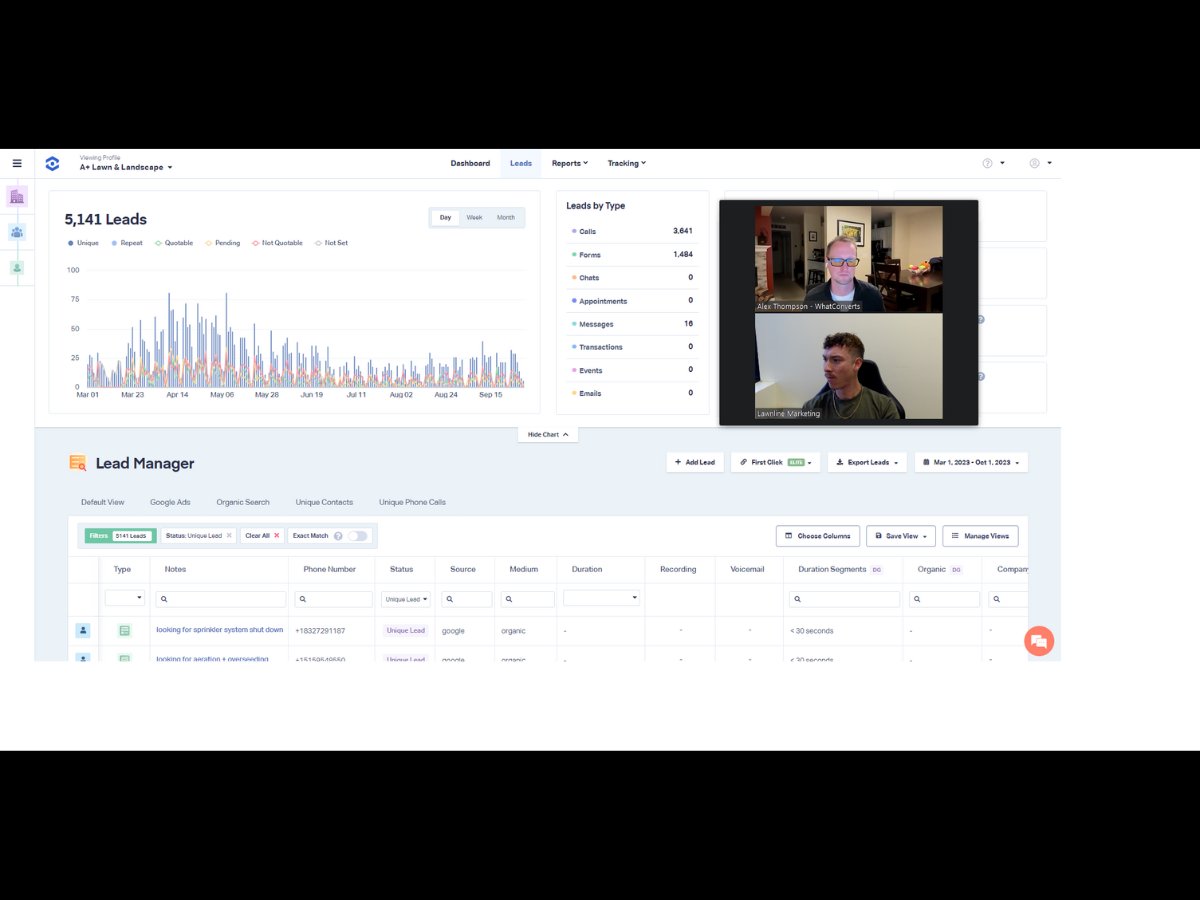Open the Reports menu
The width and height of the screenshot is (1200, 900).
(569, 163)
